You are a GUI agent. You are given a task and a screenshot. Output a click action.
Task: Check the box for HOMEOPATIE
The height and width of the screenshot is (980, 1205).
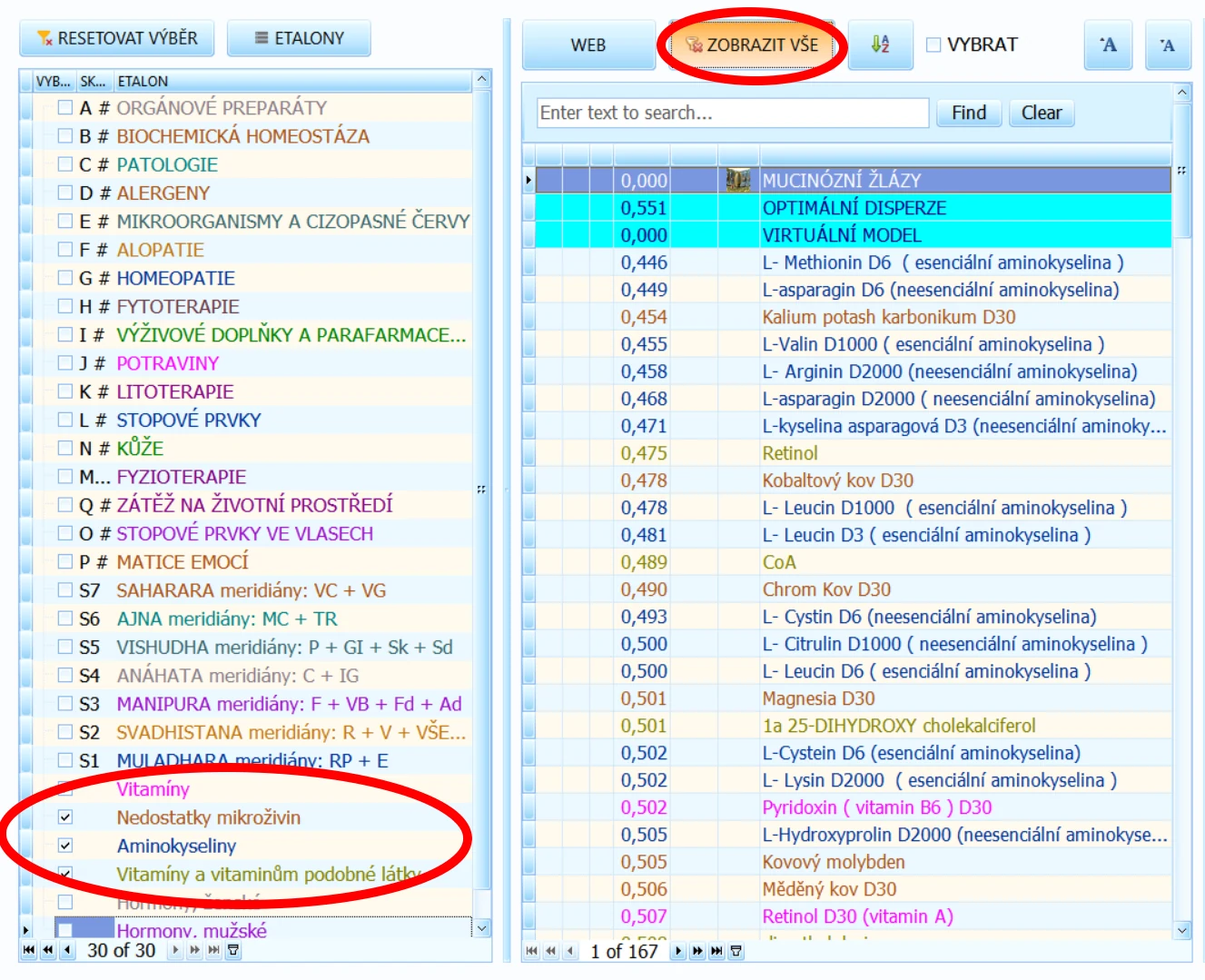[x=64, y=278]
